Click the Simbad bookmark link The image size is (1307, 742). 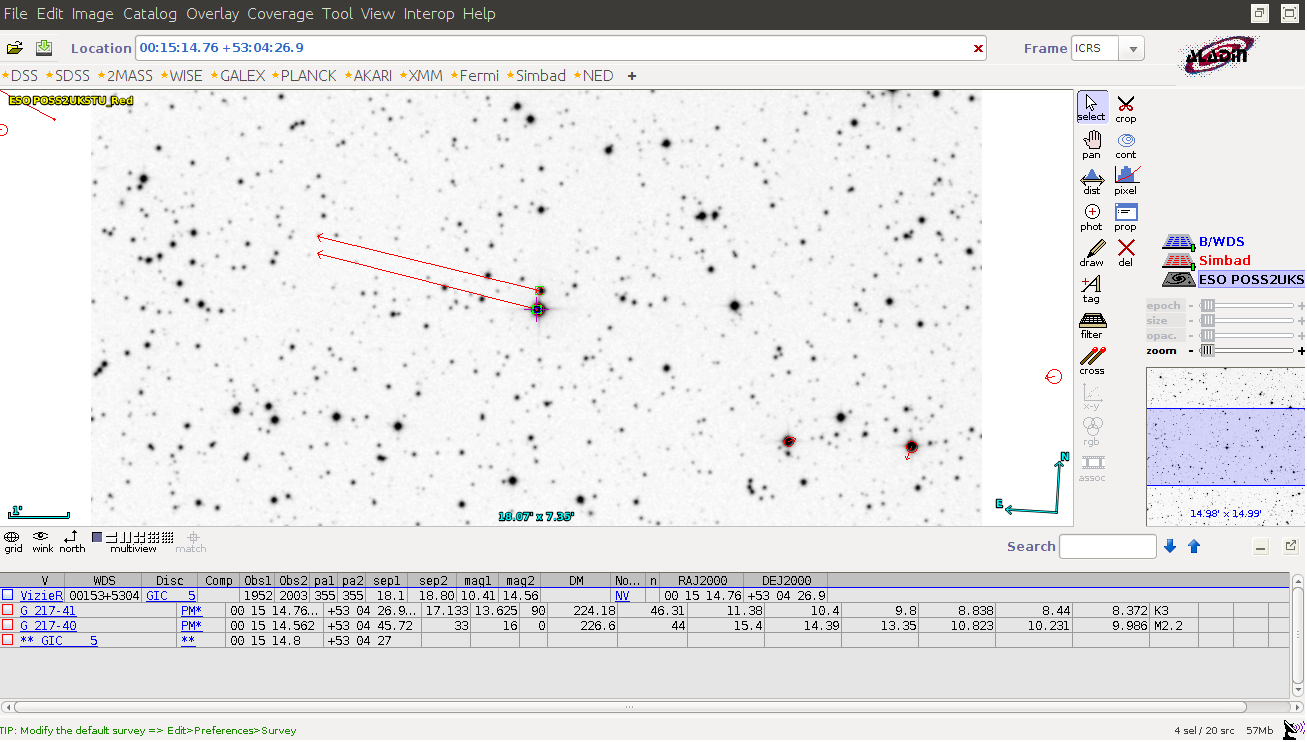[x=540, y=76]
